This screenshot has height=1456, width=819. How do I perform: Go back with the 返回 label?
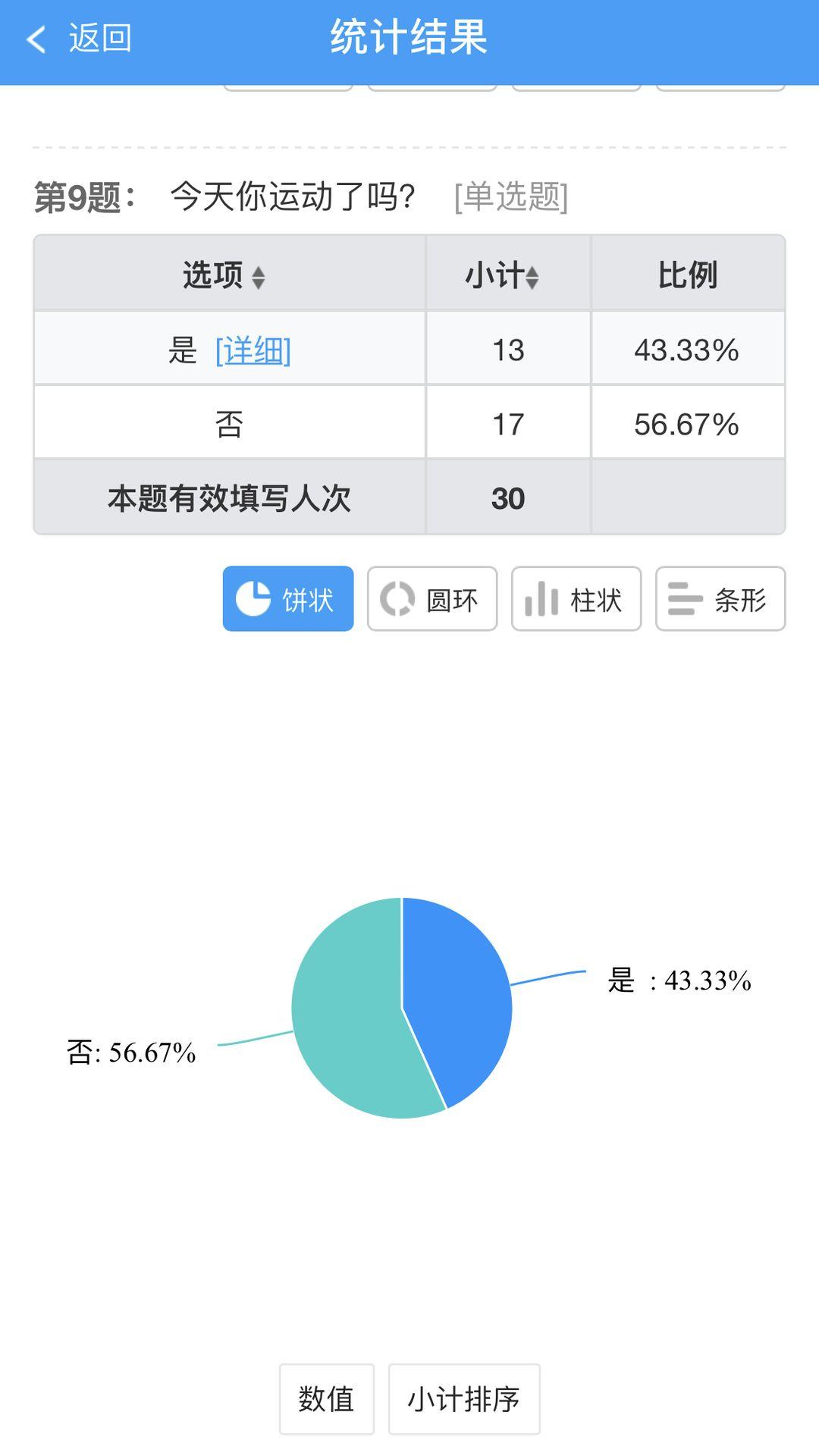click(100, 38)
